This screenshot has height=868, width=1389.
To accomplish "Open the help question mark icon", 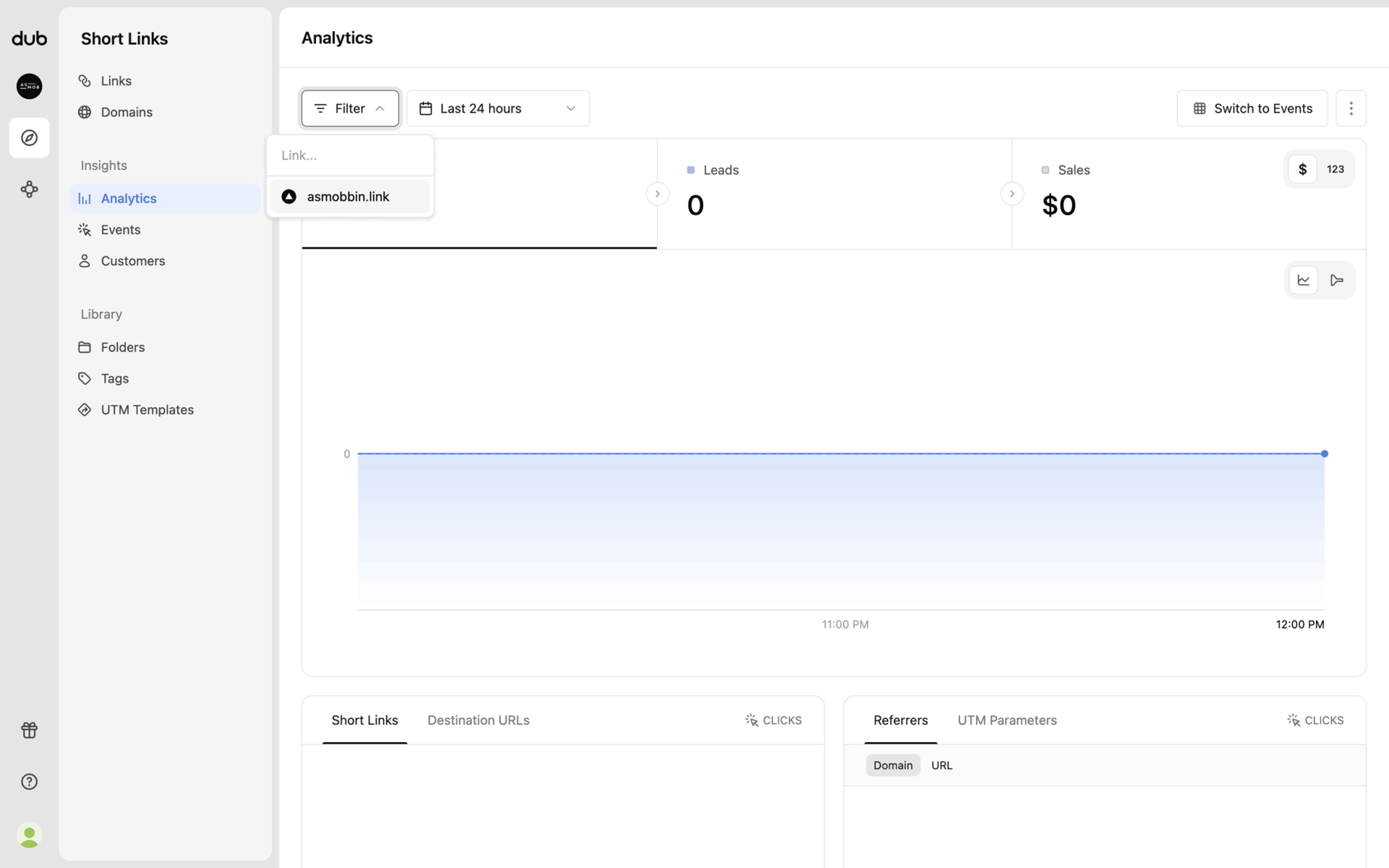I will pos(29,782).
